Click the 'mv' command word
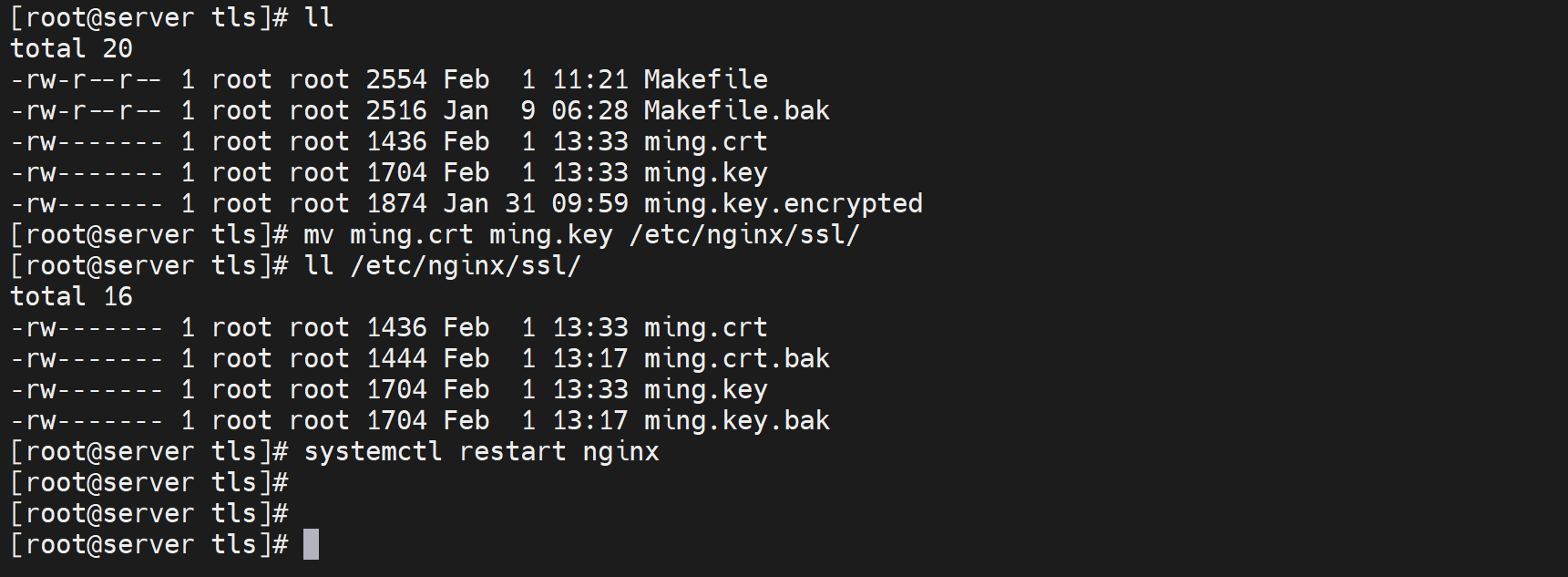Viewport: 1568px width, 577px height. pyautogui.click(x=319, y=234)
